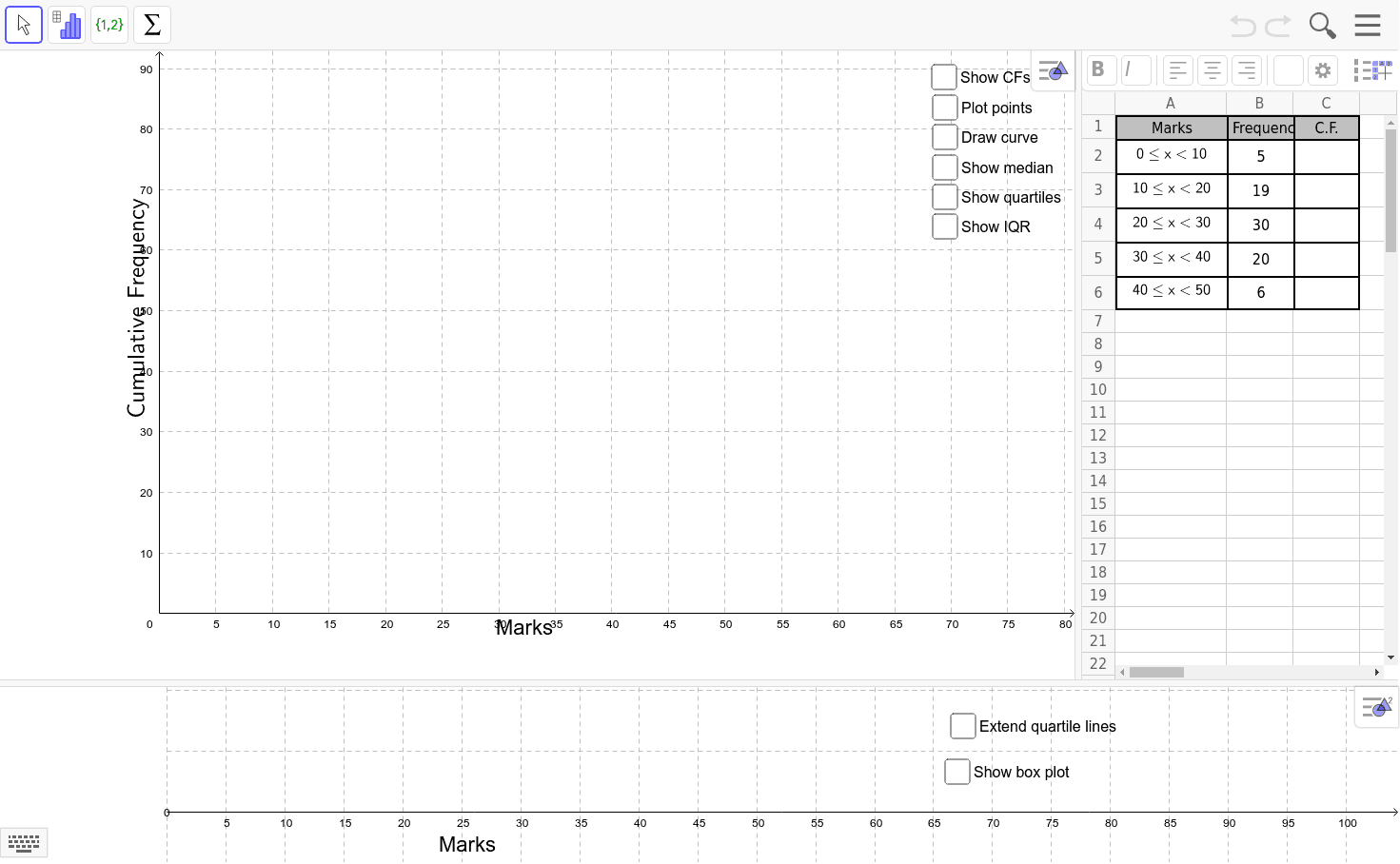Image resolution: width=1400 pixels, height=864 pixels.
Task: Select the cell 0 ≤ x < 10
Action: (x=1172, y=156)
